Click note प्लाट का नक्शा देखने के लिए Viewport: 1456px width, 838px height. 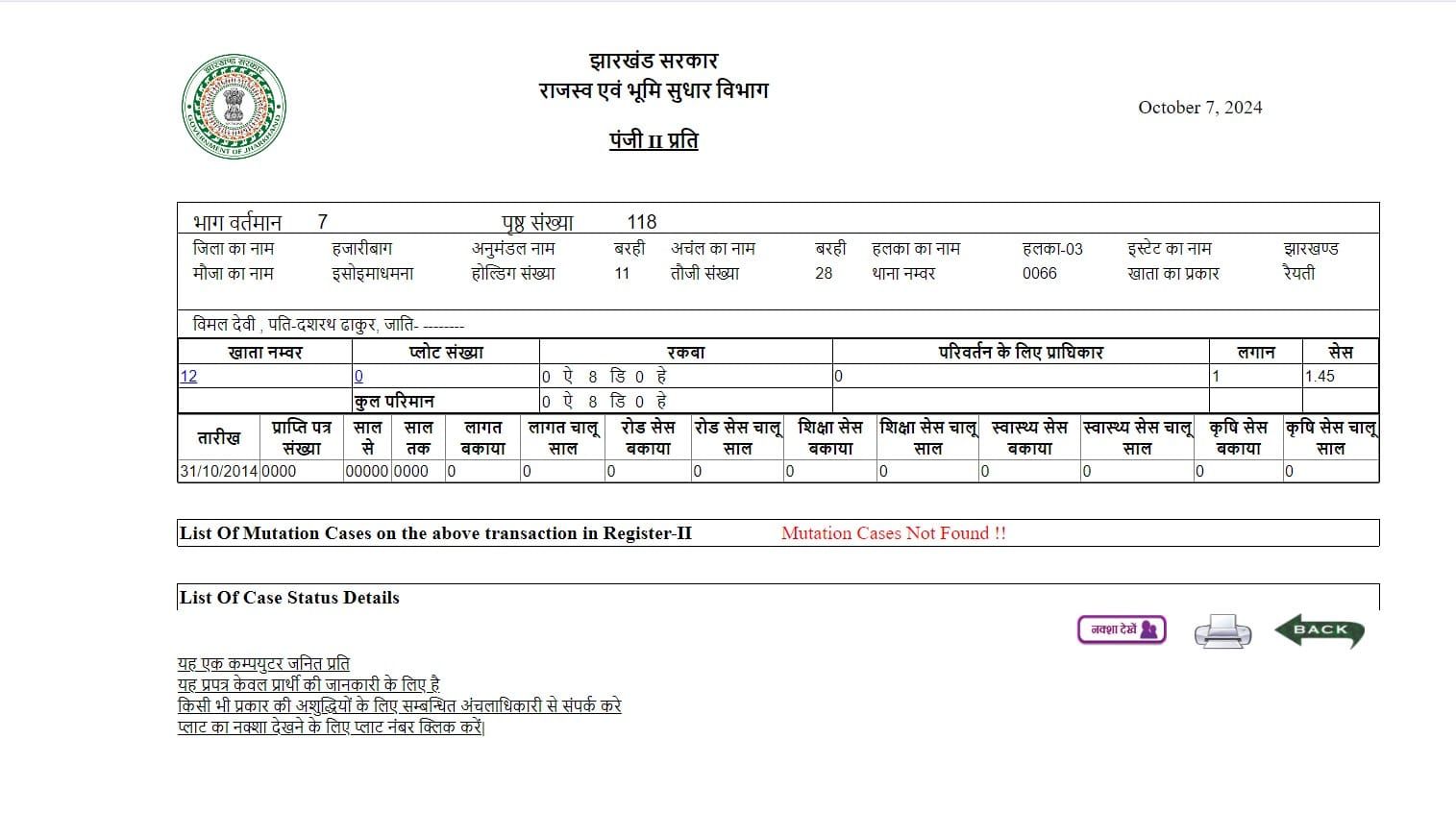(x=332, y=727)
